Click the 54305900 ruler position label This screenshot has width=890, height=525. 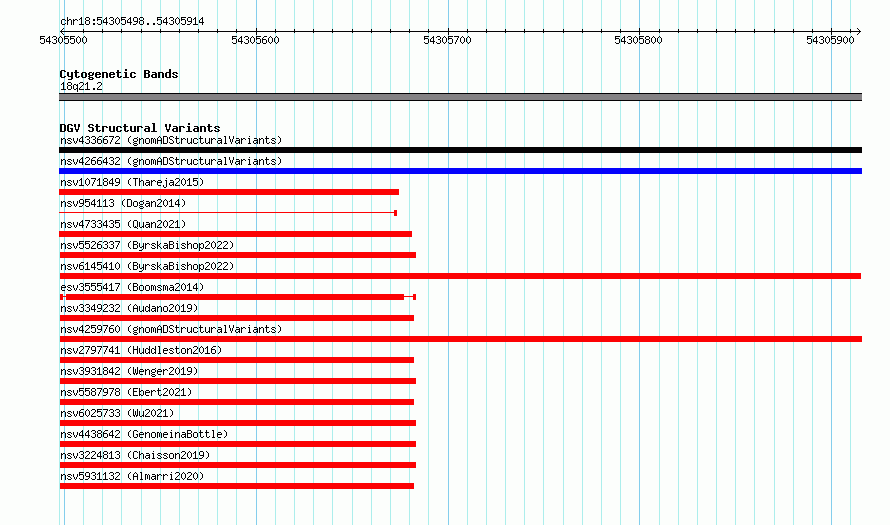click(x=830, y=40)
